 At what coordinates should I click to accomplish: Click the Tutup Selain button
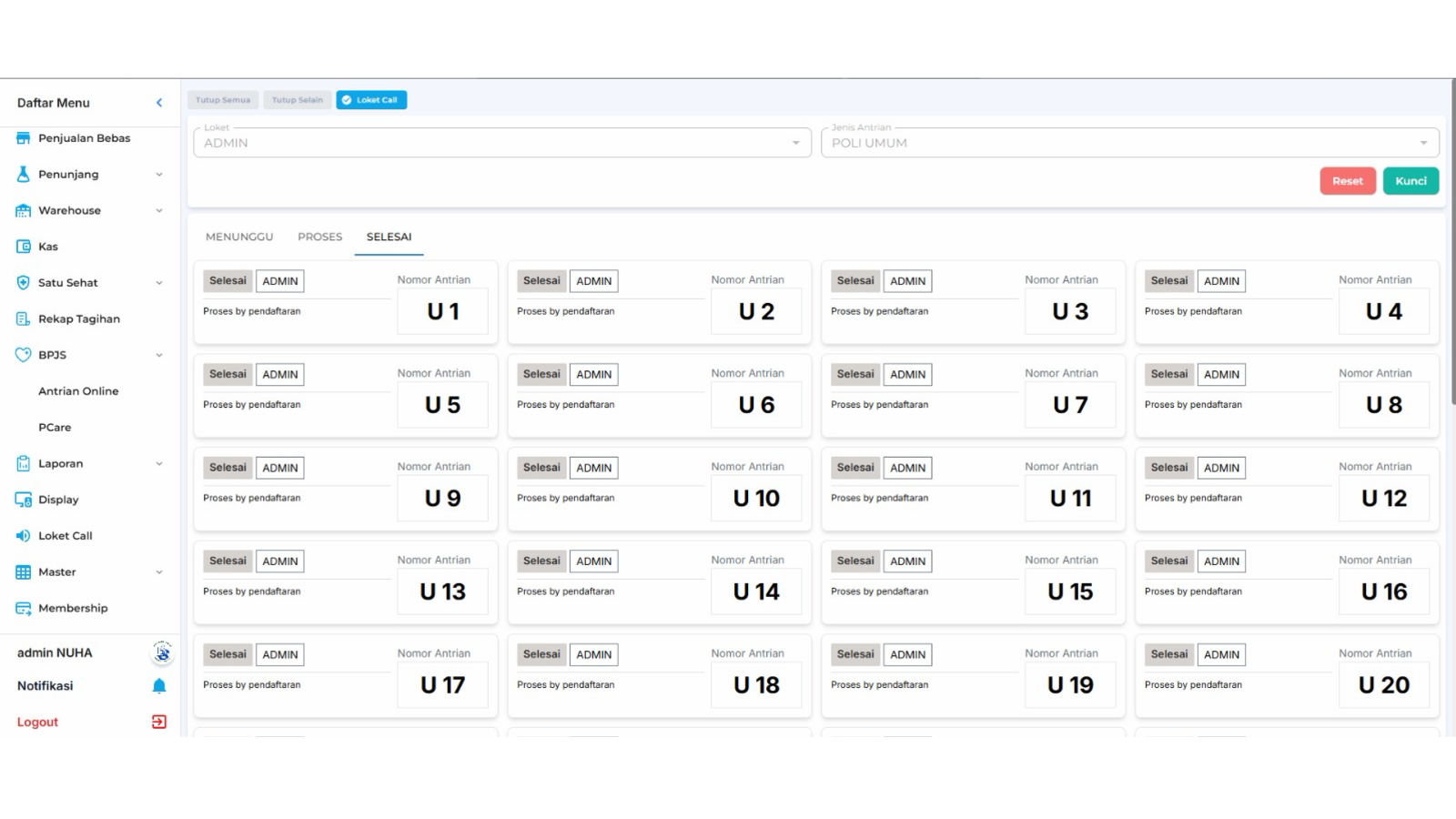coord(298,100)
